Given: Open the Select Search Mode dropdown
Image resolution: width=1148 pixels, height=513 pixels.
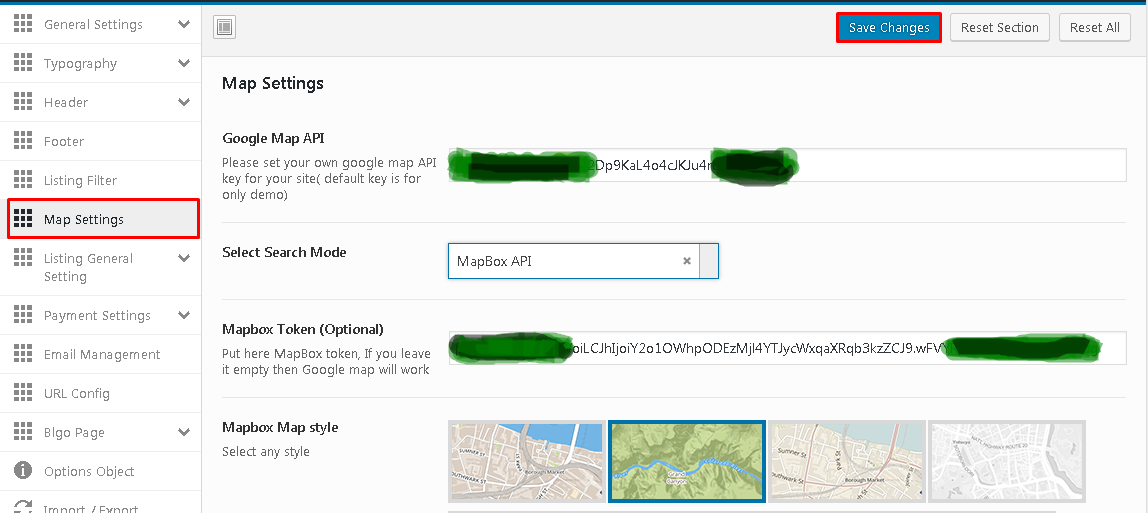Looking at the screenshot, I should click(x=708, y=261).
